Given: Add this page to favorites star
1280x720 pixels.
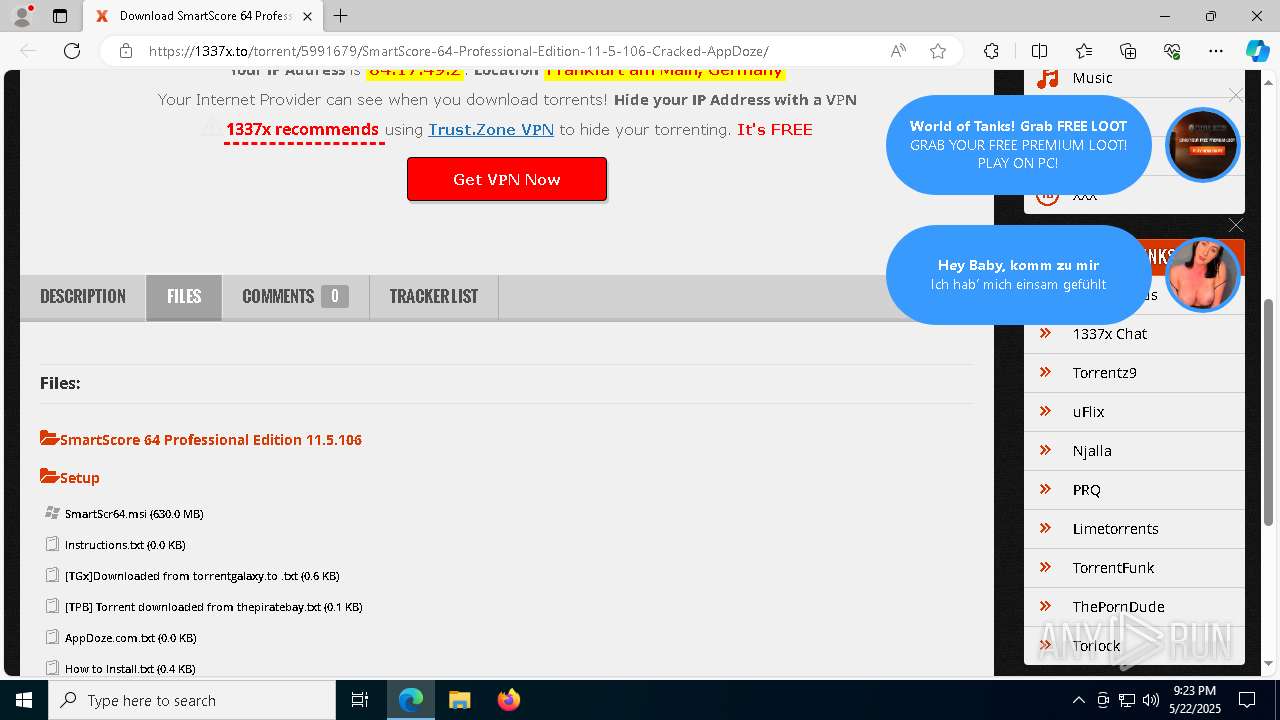Looking at the screenshot, I should tap(938, 51).
